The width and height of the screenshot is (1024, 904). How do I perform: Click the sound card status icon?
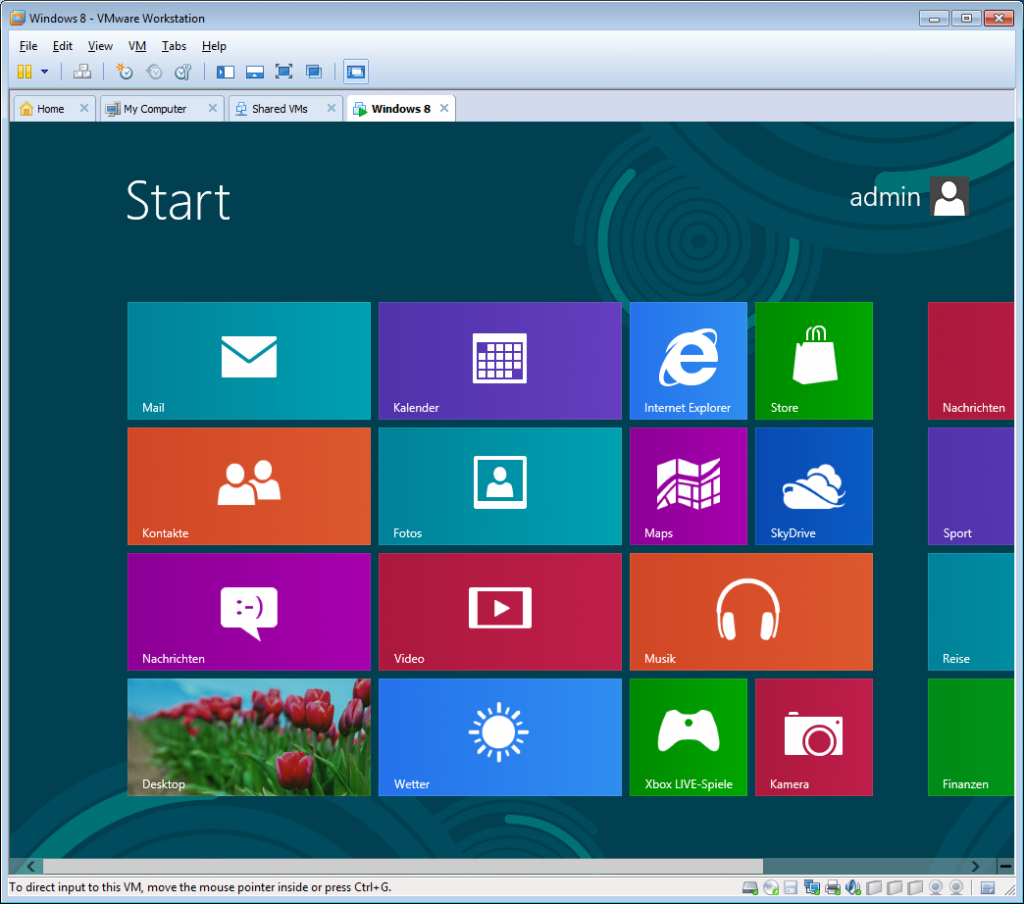(853, 888)
